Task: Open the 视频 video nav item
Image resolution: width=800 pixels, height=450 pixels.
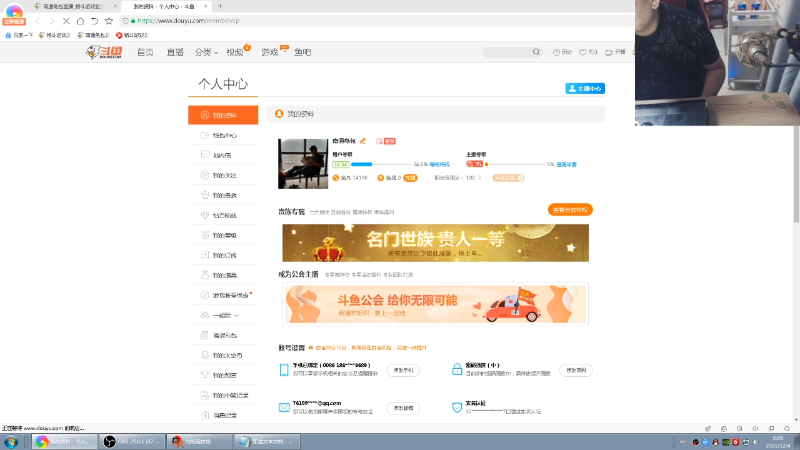Action: click(x=235, y=52)
